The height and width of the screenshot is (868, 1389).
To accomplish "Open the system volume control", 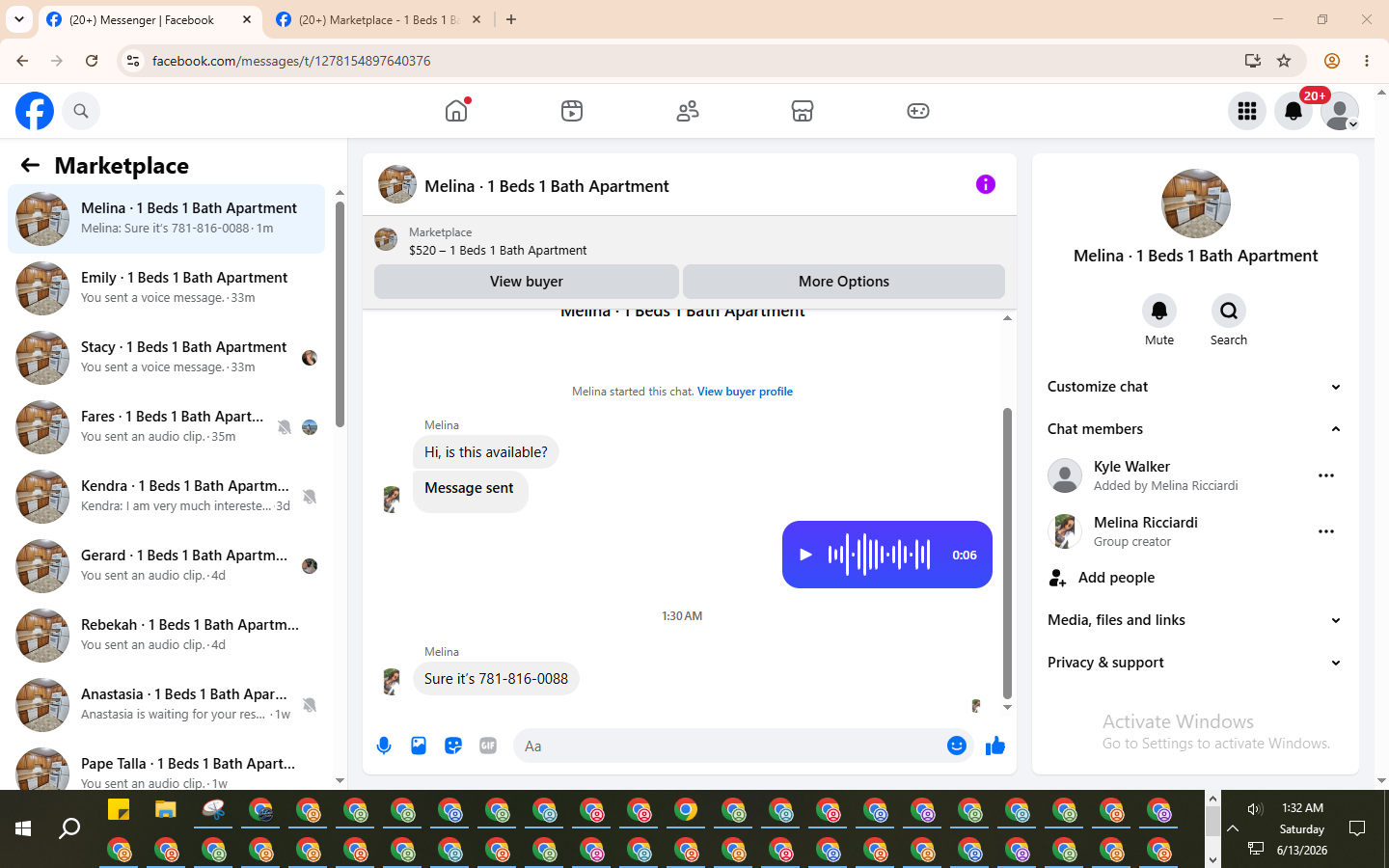I will (x=1255, y=809).
